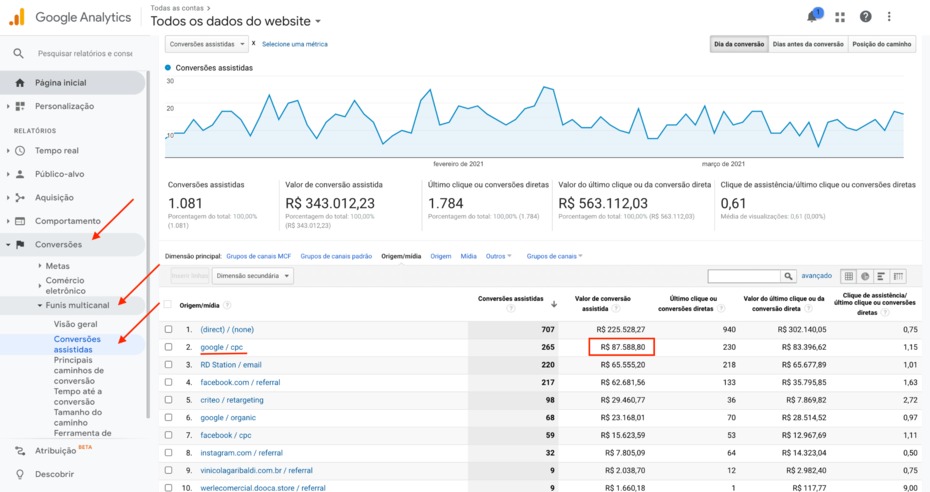The width and height of the screenshot is (930, 492).
Task: Open the three-dot options menu
Action: pos(889,17)
